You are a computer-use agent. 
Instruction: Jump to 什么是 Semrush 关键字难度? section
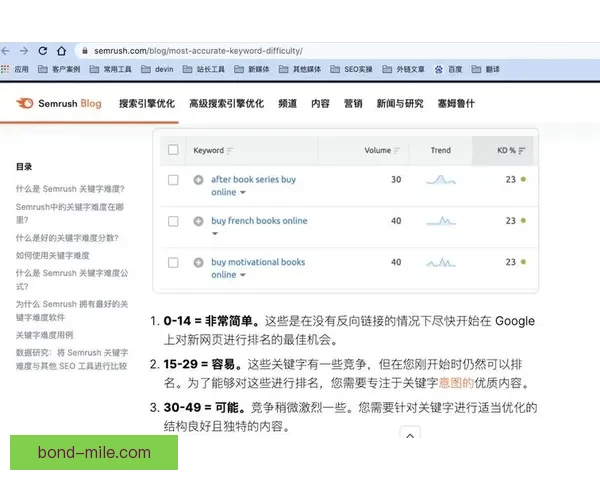[x=70, y=189]
